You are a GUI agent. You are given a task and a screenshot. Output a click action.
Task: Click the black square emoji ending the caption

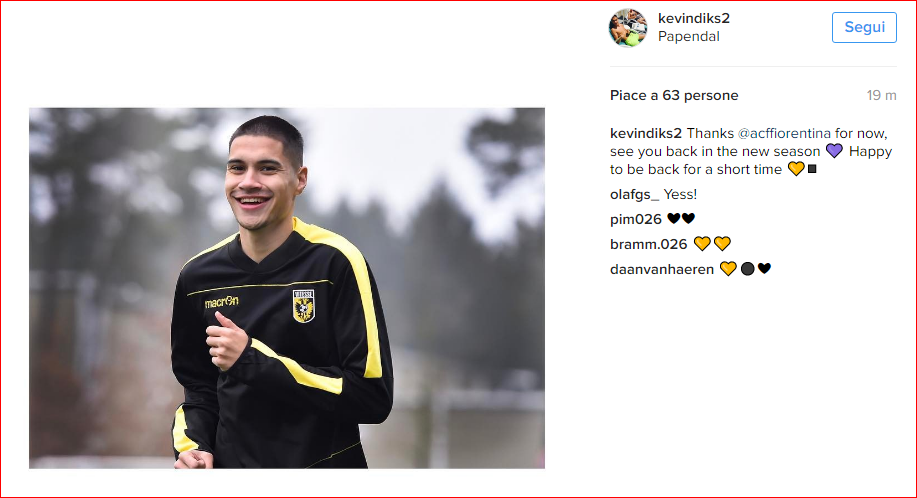point(812,169)
